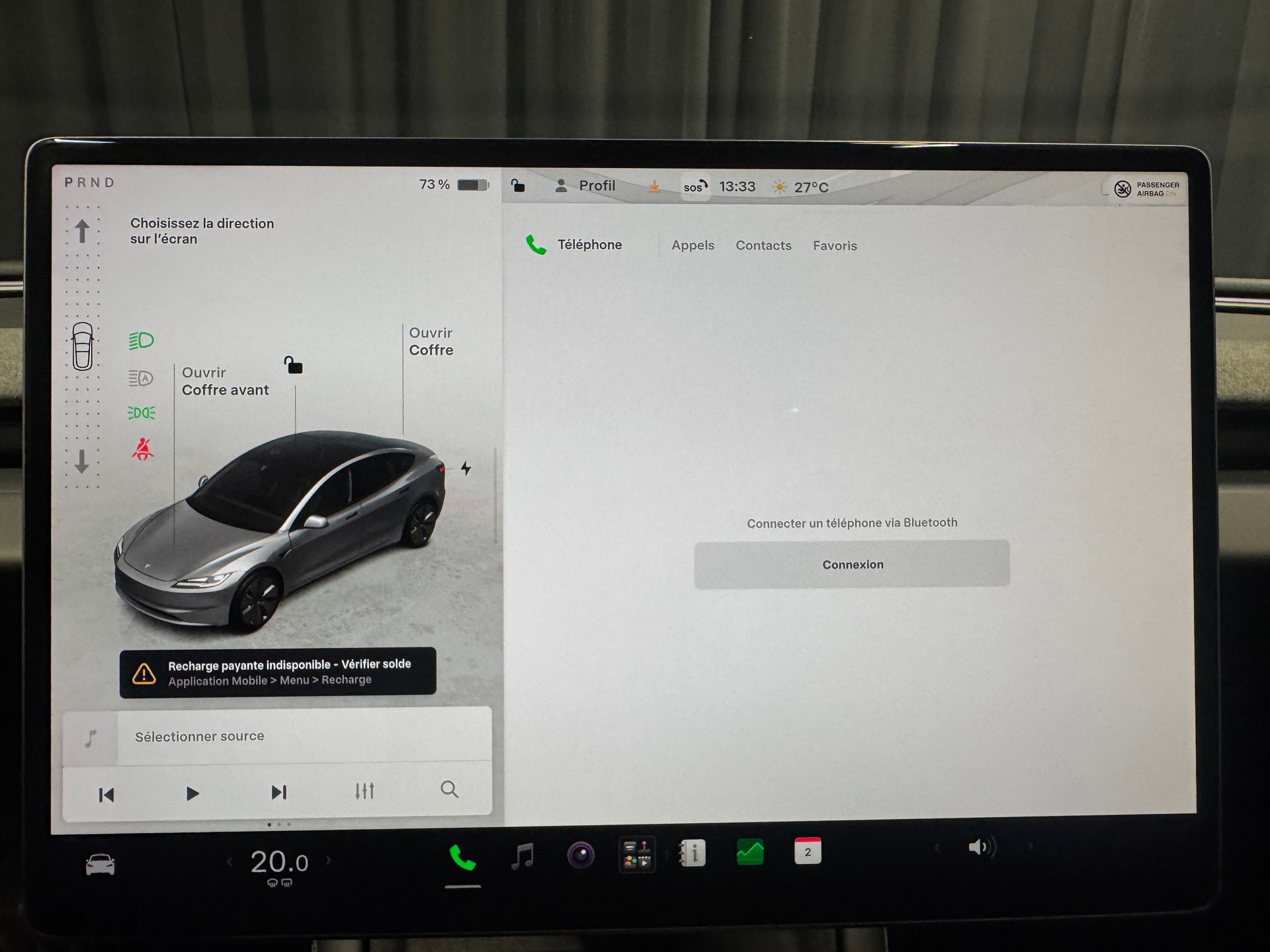Raise cabin temperature with right chevron

coord(329,860)
